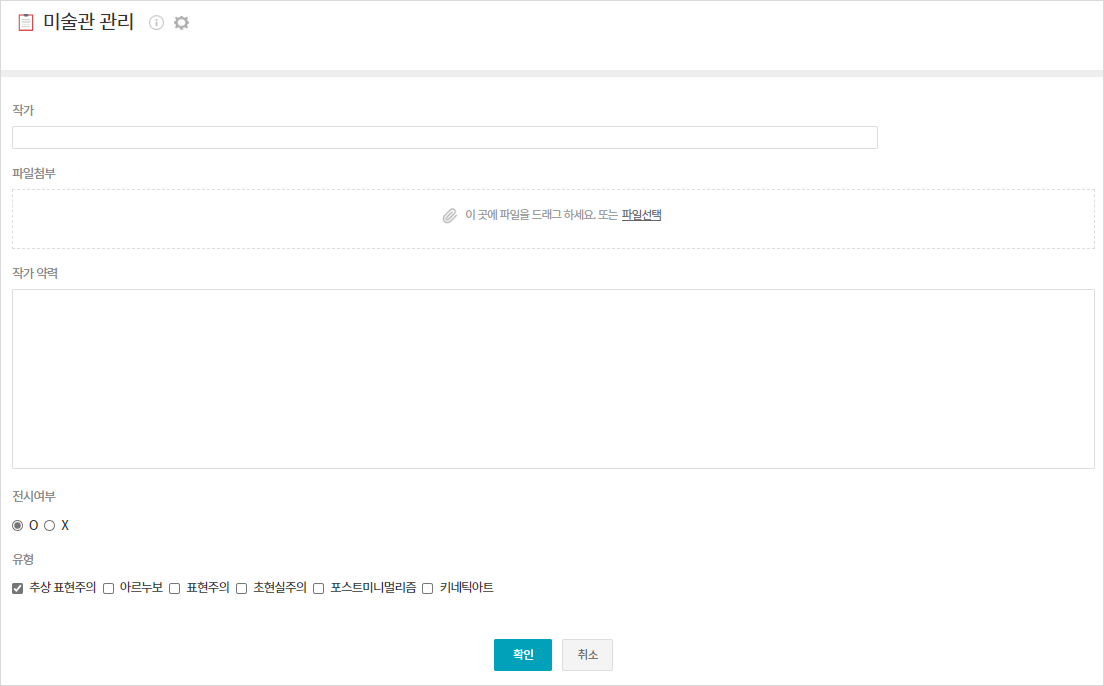Click inside the 작가 약력 text area

pyautogui.click(x=553, y=379)
